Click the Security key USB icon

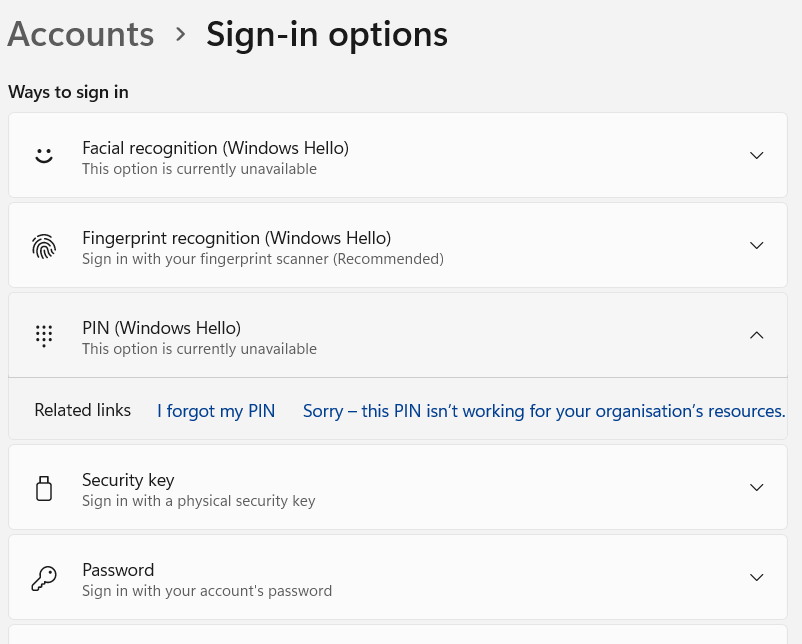(x=43, y=488)
